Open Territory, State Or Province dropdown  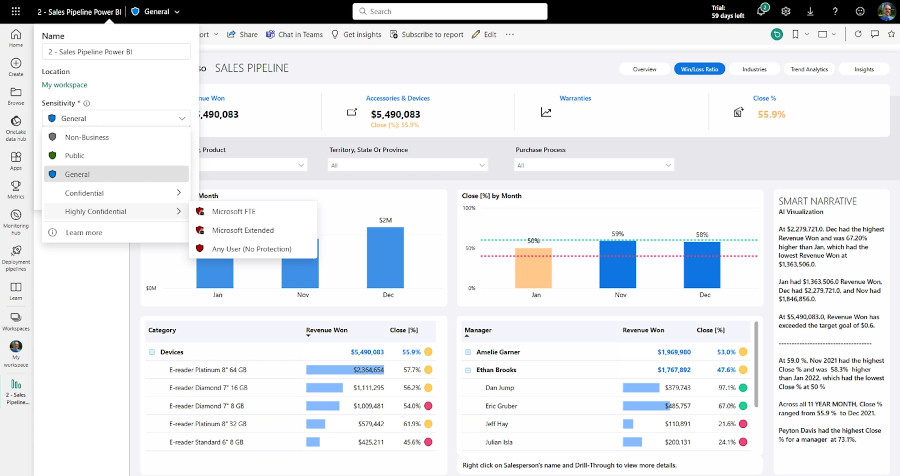point(408,165)
